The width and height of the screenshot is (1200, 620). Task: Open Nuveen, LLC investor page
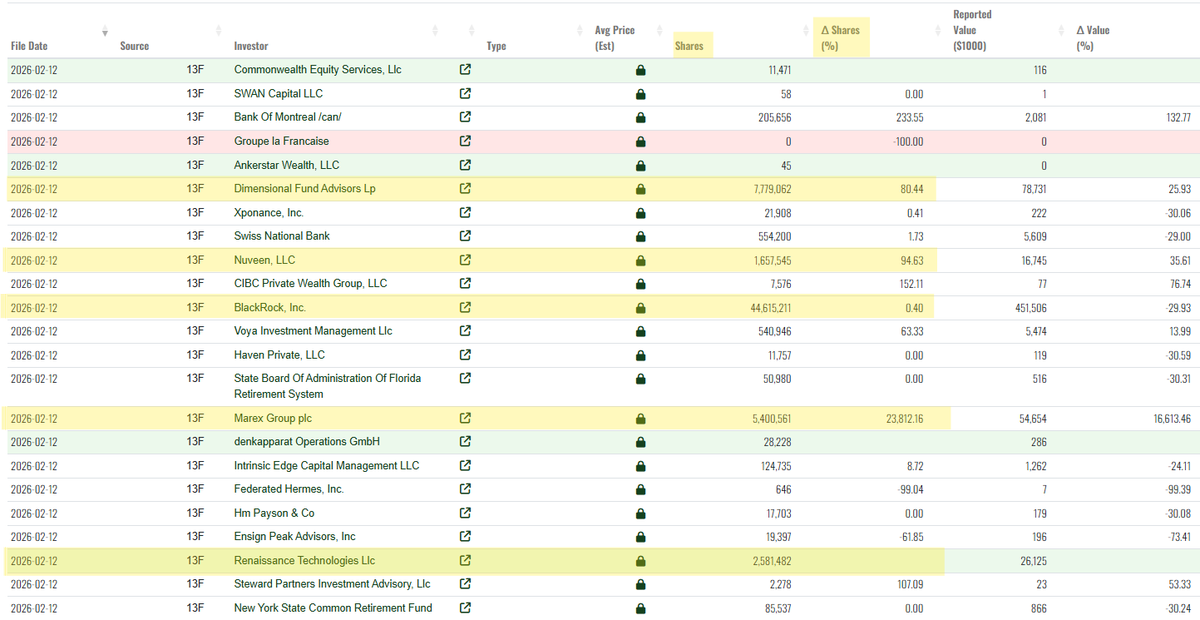[266, 260]
